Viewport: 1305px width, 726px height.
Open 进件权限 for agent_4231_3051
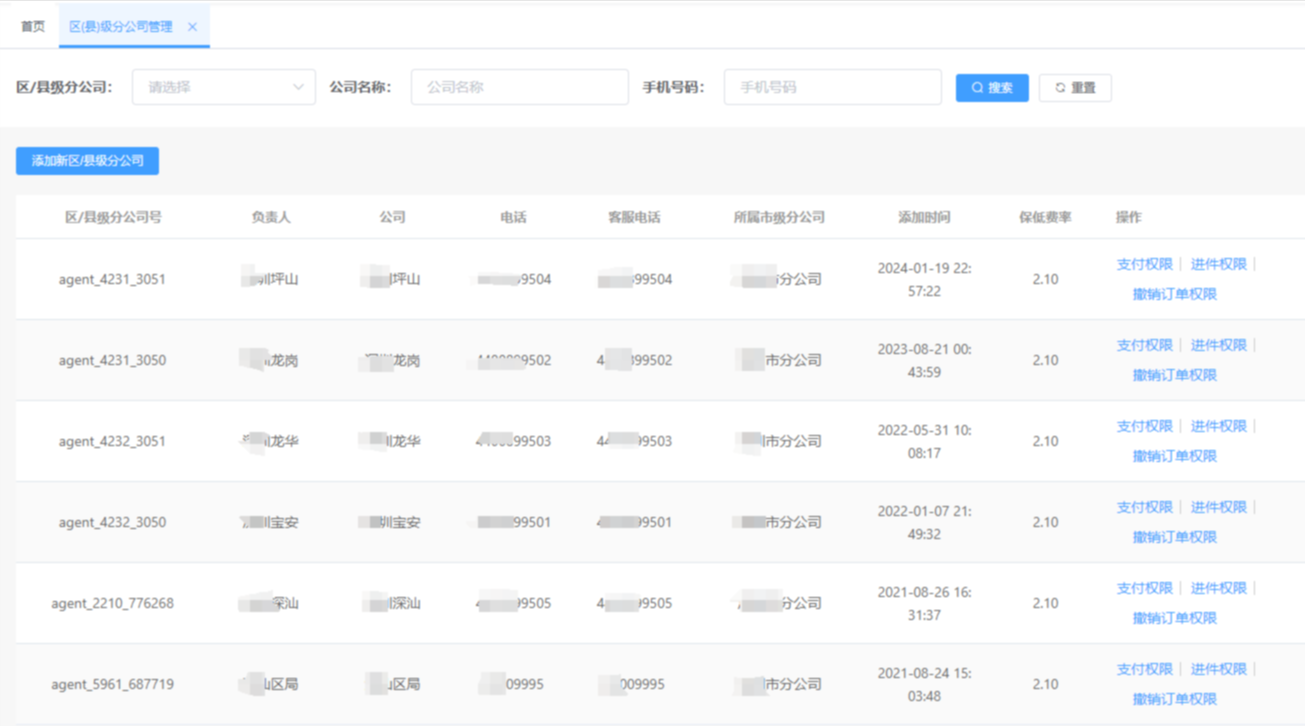(x=1218, y=264)
